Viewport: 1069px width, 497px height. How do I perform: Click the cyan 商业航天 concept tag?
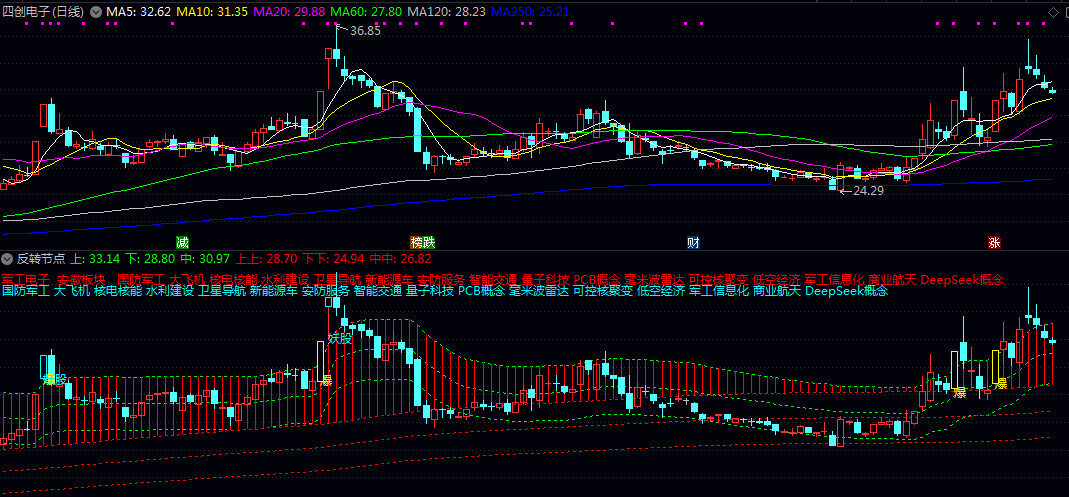778,291
